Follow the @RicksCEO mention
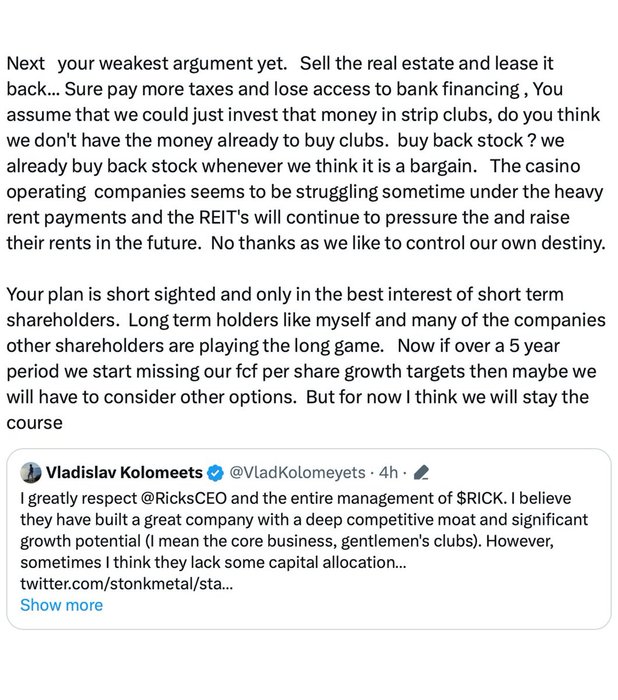 tap(184, 498)
